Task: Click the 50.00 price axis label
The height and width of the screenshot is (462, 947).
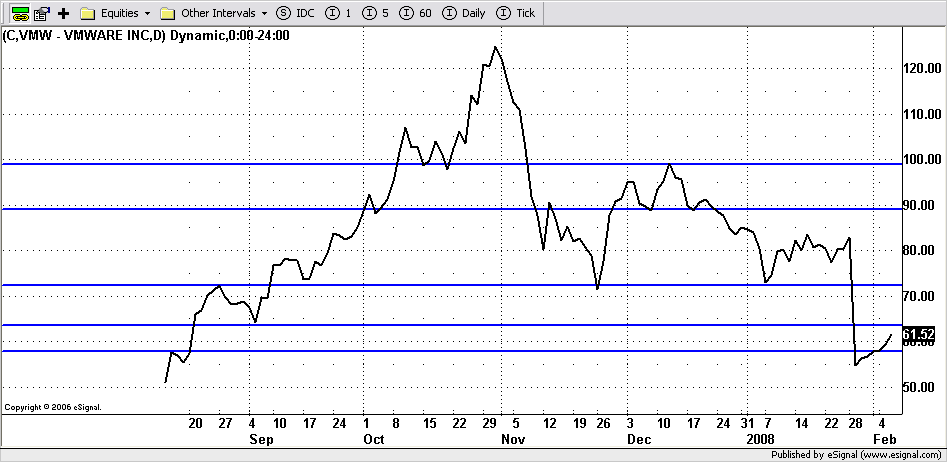Action: click(921, 387)
